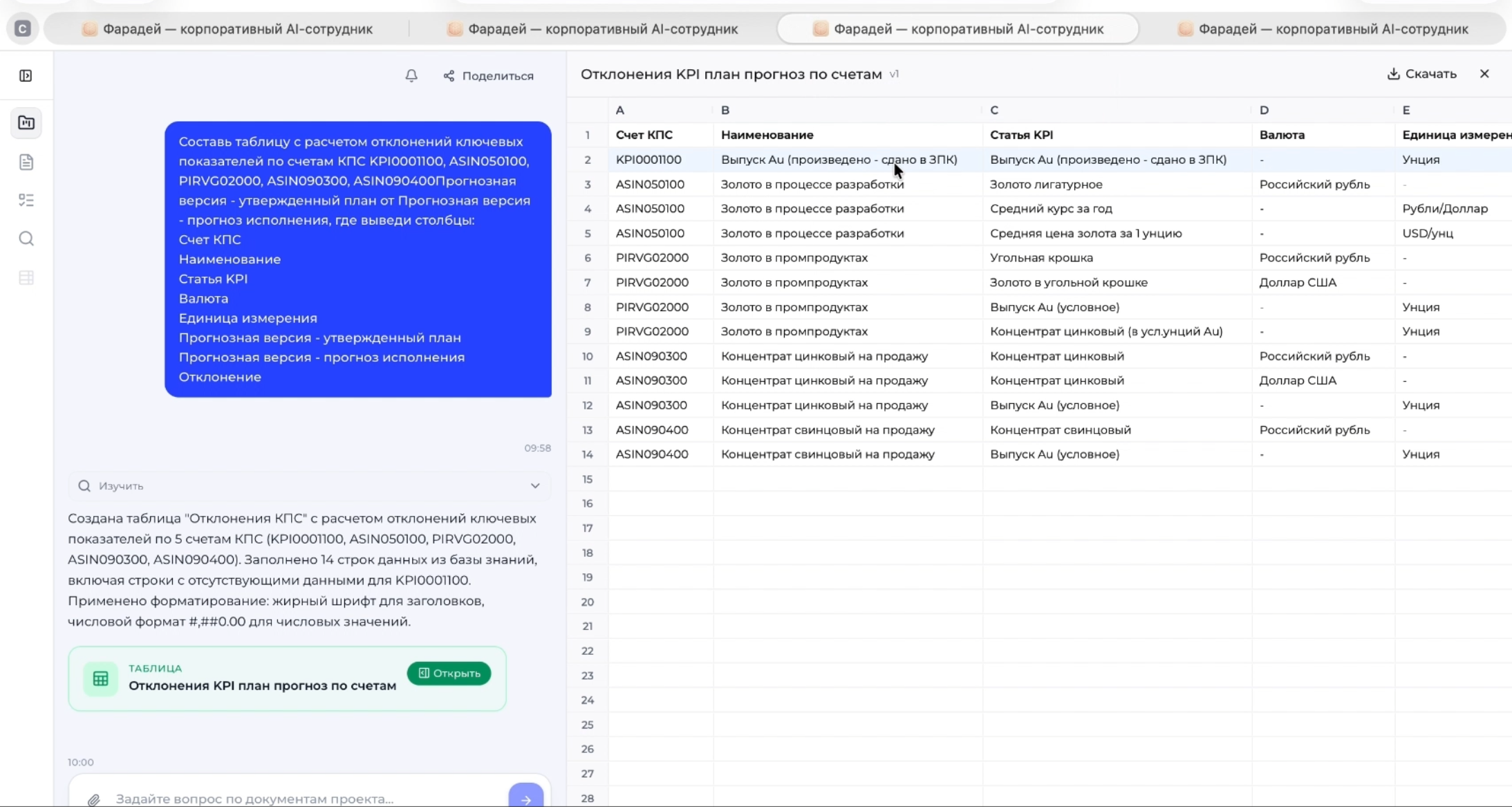Screen dimensions: 1512x807
Task: Select the Счет КПС header cell
Action: [661, 135]
